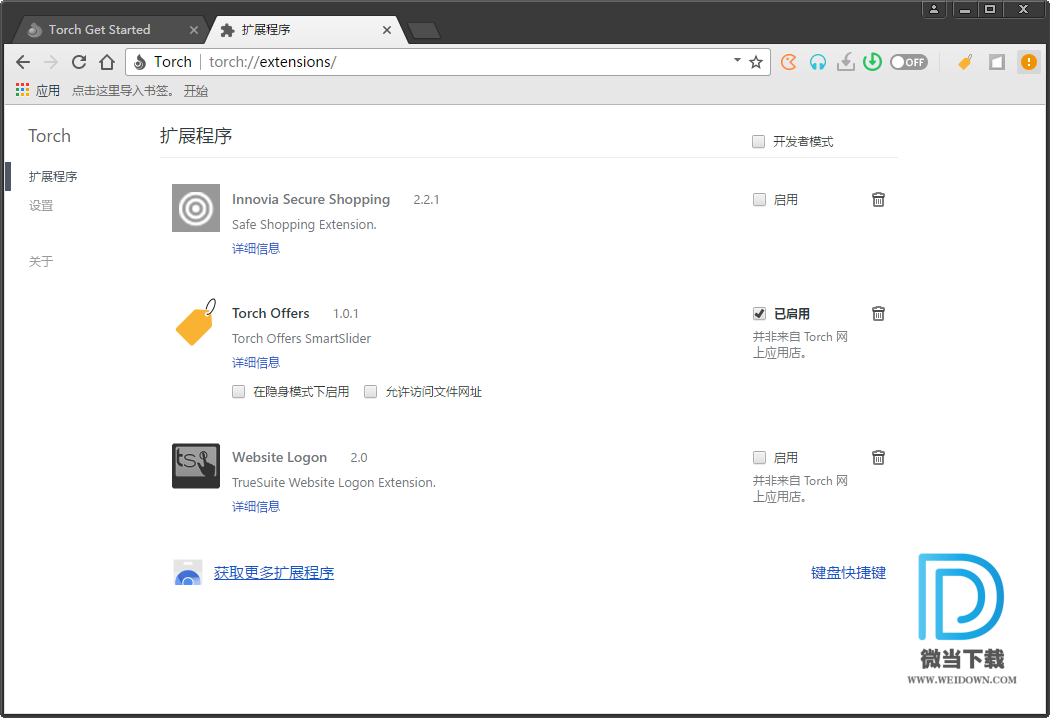Click the sidebar panel toolbar icon
Image resolution: width=1050 pixels, height=718 pixels.
pos(997,62)
